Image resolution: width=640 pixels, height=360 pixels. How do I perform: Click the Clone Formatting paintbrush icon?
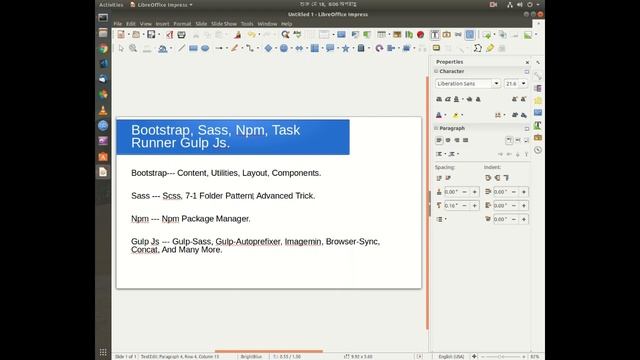tap(237, 35)
